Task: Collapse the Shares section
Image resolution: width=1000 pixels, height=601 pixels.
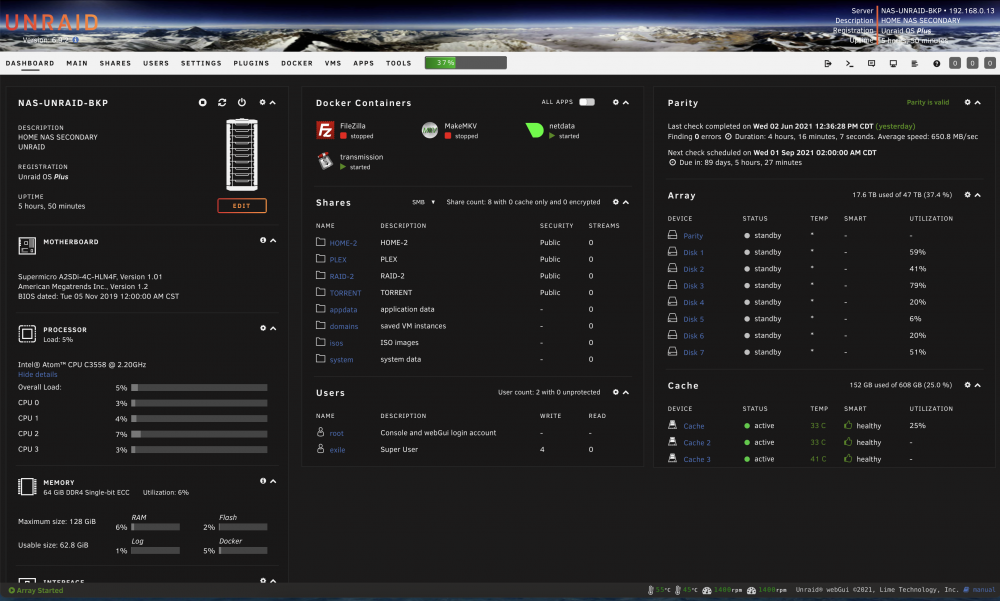Action: pos(626,202)
